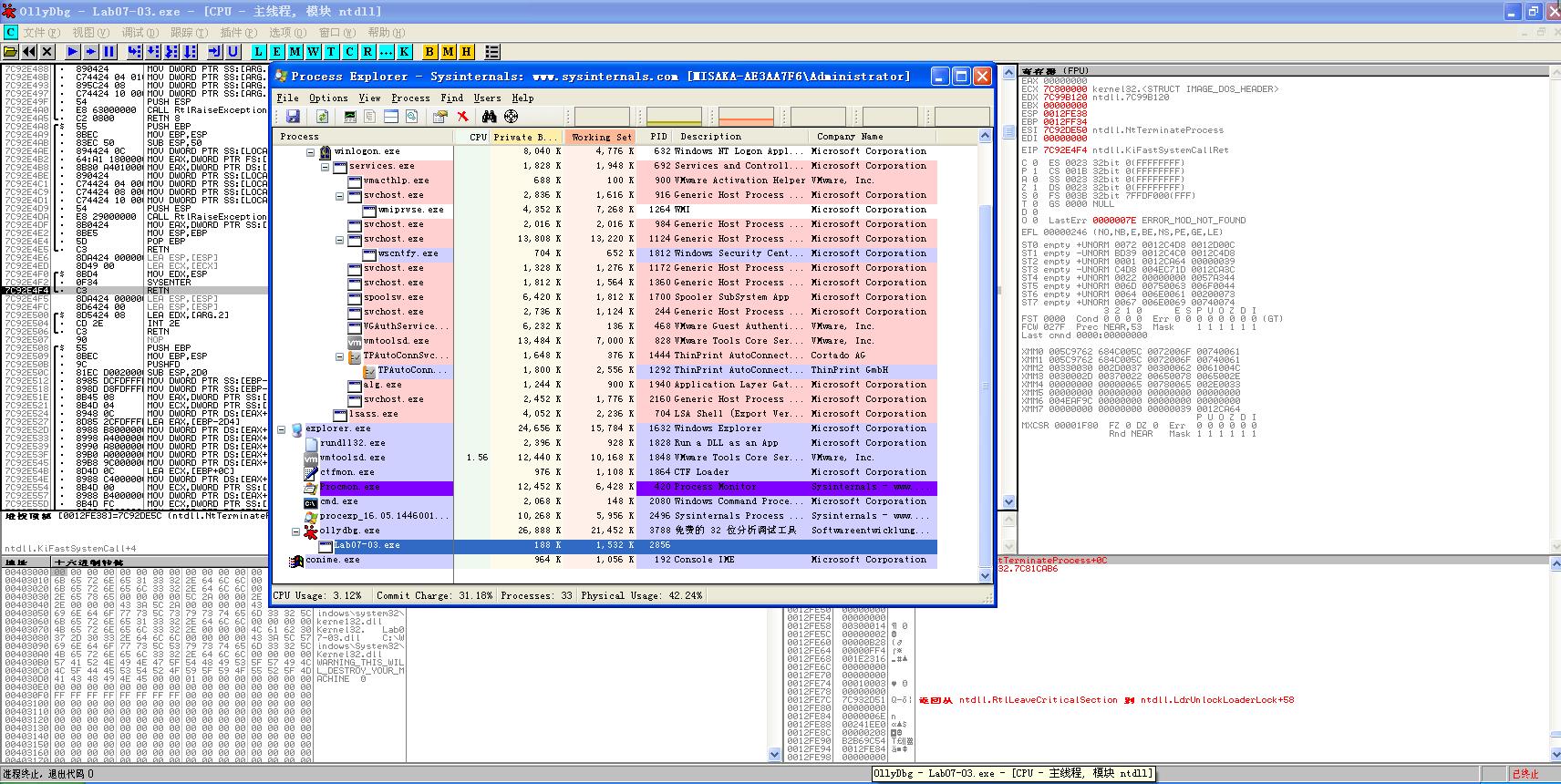Viewport: 1561px width, 784px height.
Task: Click the Trace Over toolbar icon
Action: coord(190,52)
